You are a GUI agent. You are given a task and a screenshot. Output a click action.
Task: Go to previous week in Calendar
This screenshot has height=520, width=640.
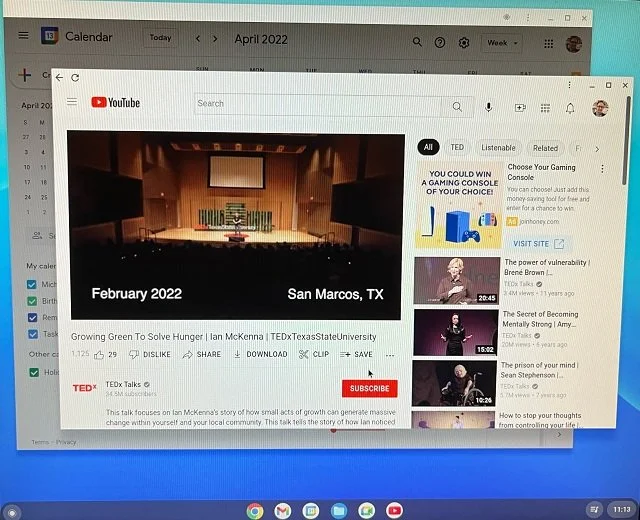coord(198,39)
